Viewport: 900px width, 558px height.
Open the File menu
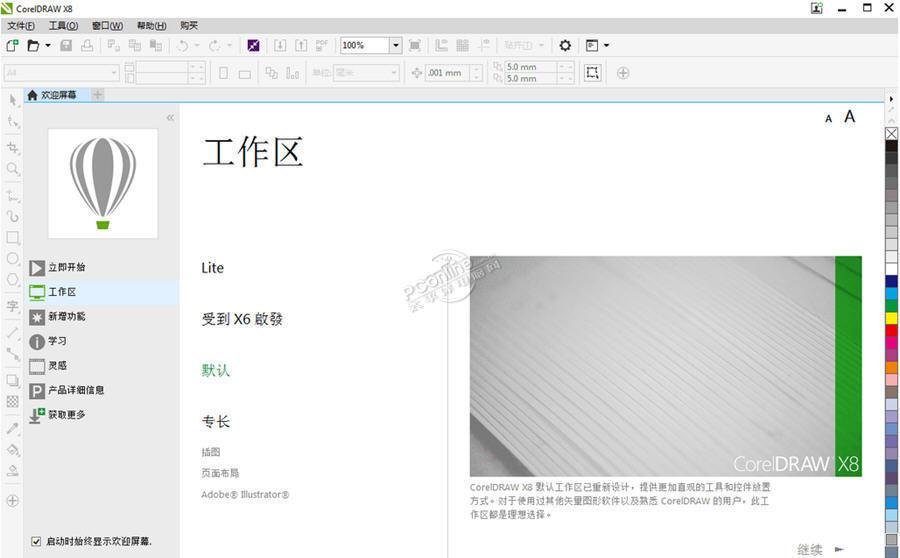21,26
